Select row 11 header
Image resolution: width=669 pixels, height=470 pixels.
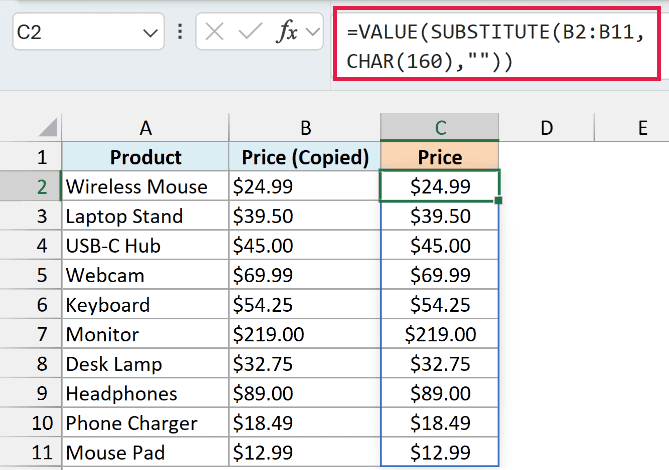coord(31,452)
